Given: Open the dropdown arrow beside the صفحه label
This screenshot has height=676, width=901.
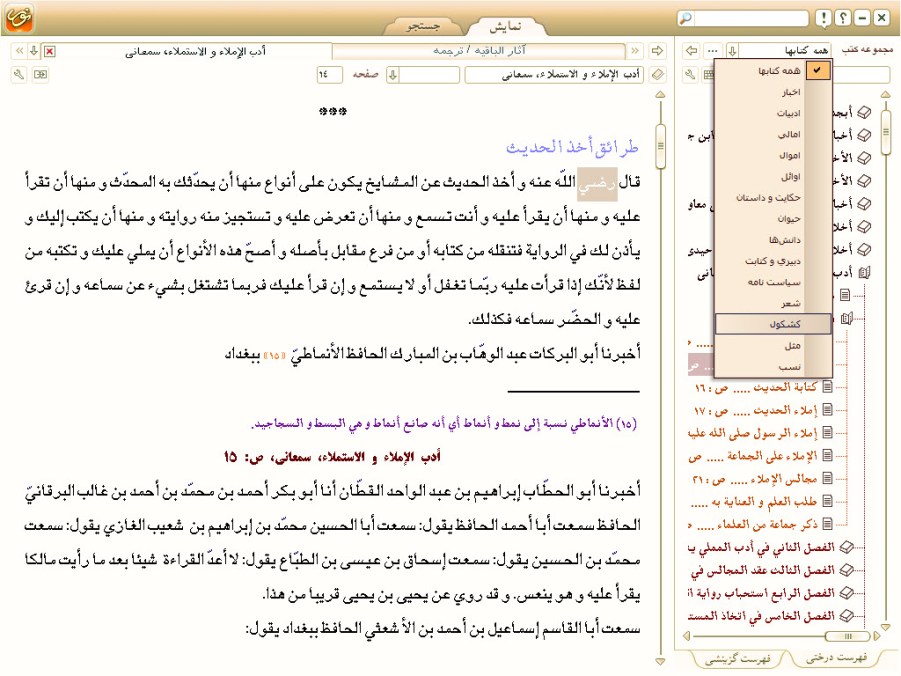Looking at the screenshot, I should coord(392,75).
